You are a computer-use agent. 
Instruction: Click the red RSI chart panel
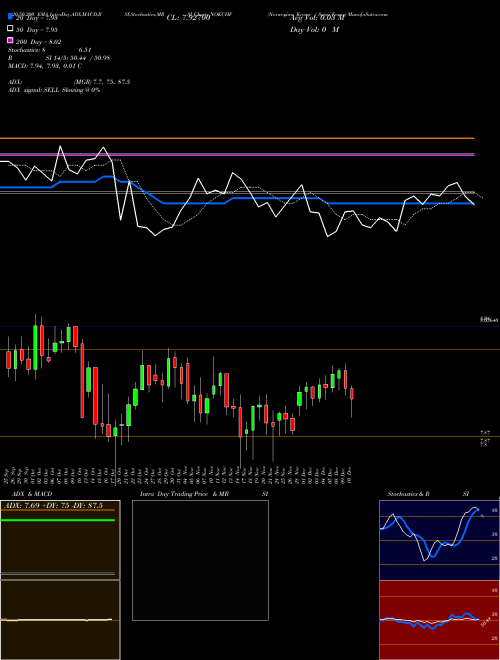pyautogui.click(x=439, y=620)
